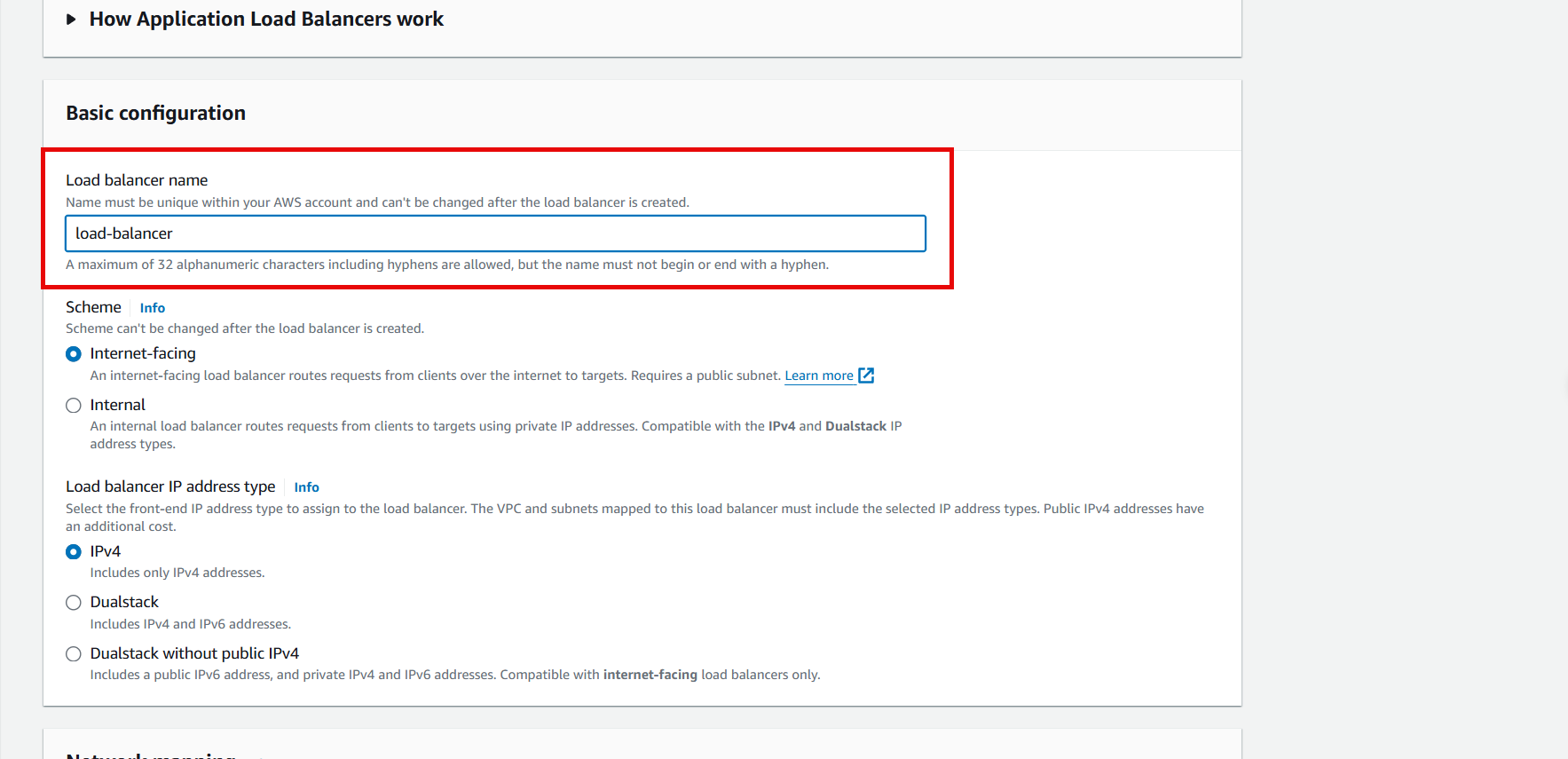The image size is (1568, 759).
Task: Click the external link icon beside Learn more
Action: tap(866, 376)
